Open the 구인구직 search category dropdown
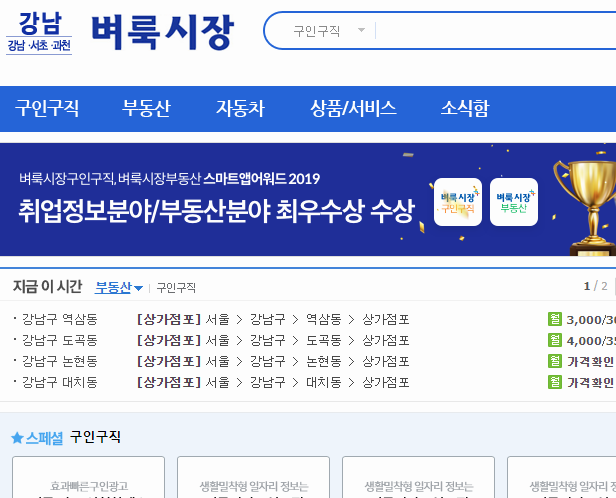The width and height of the screenshot is (616, 498). click(329, 31)
